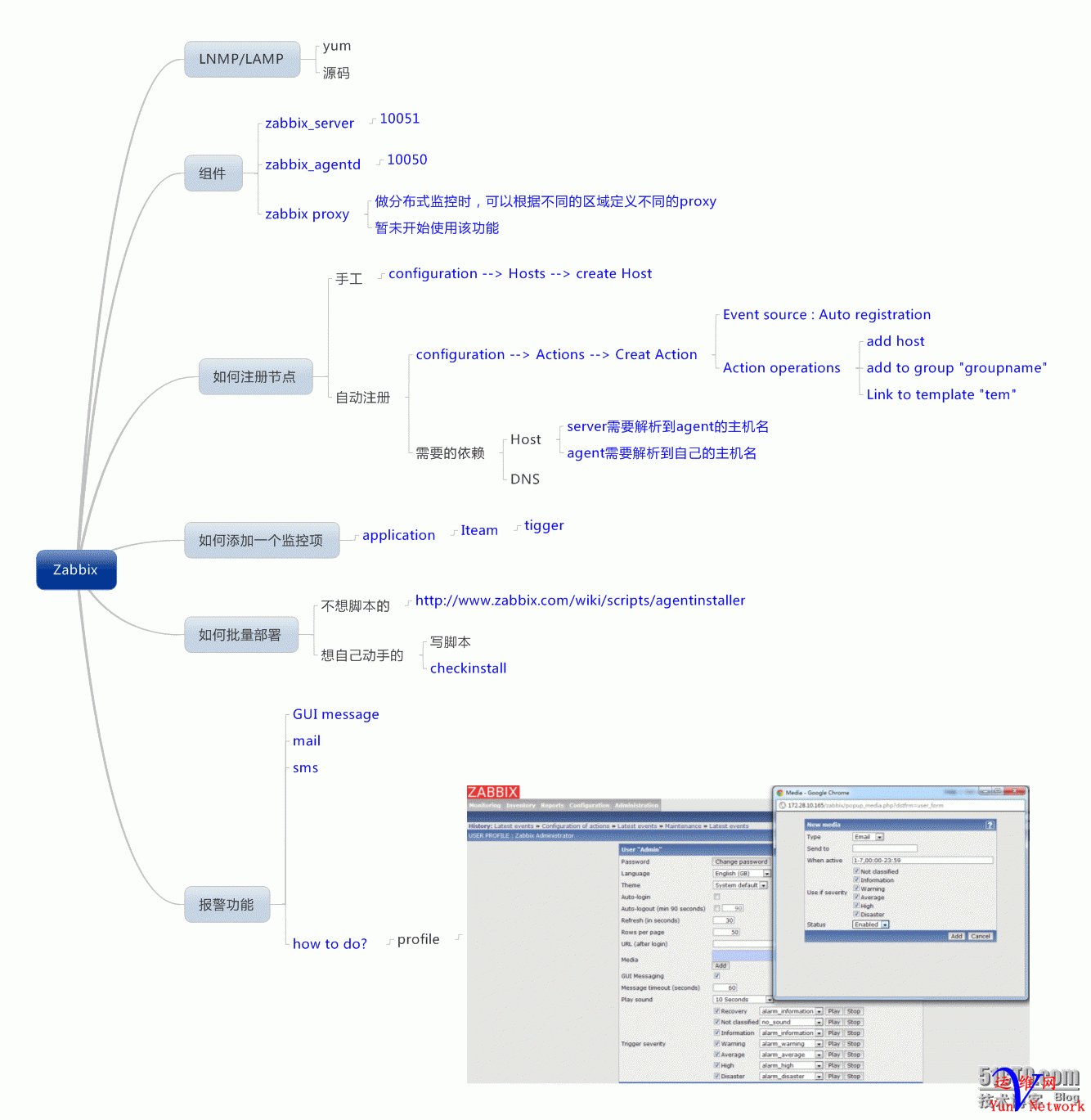1091x1120 pixels.
Task: Click the ZABBIX logo in the embedded screenshot
Action: pyautogui.click(x=492, y=792)
